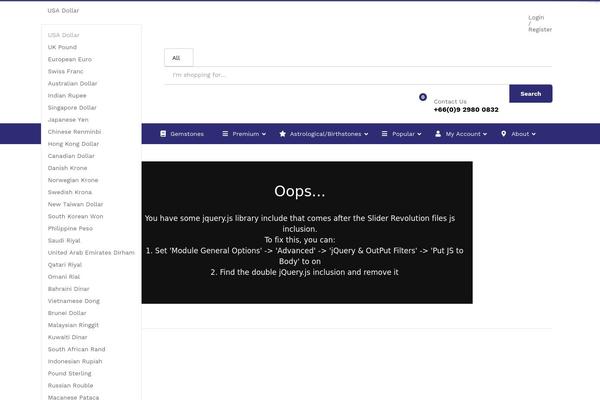Select Vietnamese Dong currency
Screen dimensions: 600x400
click(x=73, y=301)
